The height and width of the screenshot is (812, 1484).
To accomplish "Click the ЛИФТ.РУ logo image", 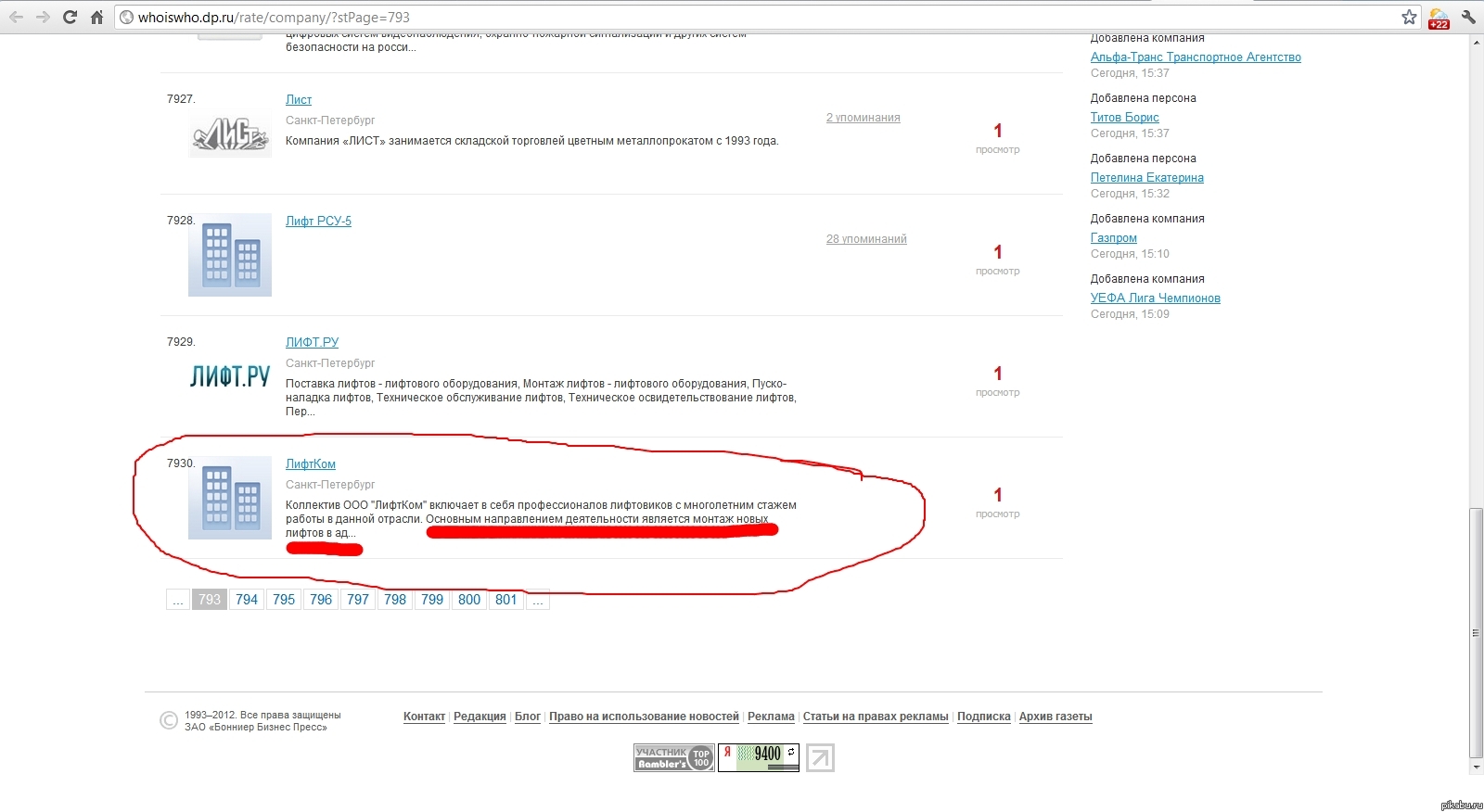I will pos(230,375).
